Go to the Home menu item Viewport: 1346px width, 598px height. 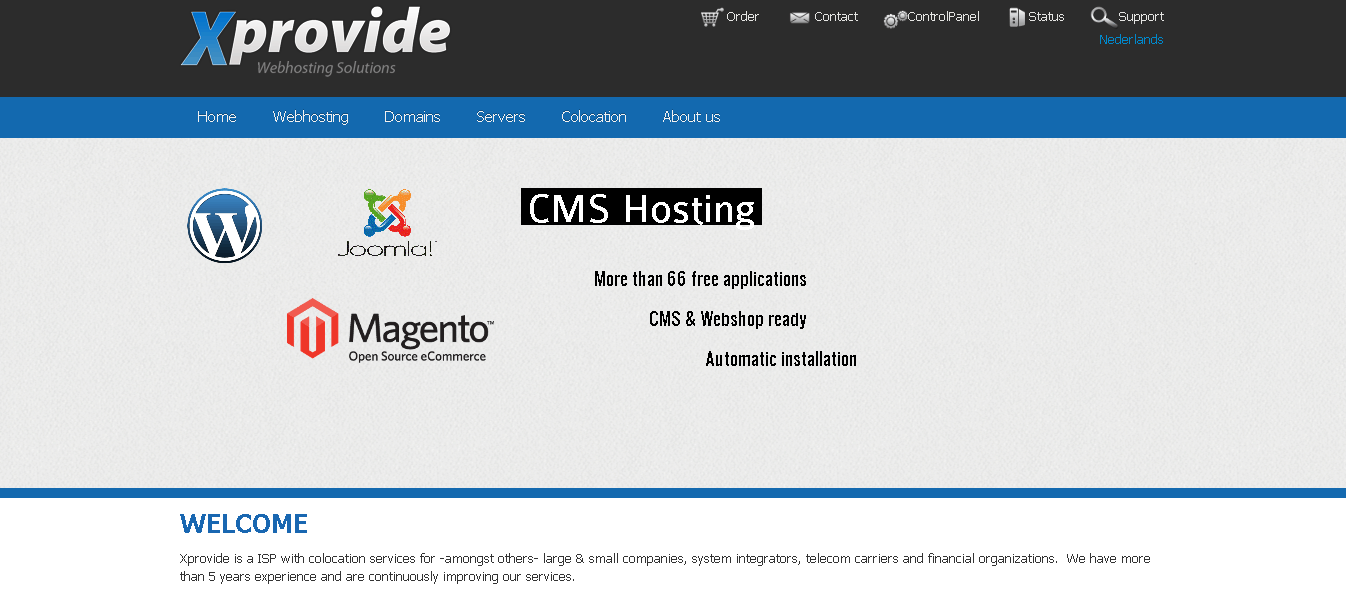(x=217, y=117)
